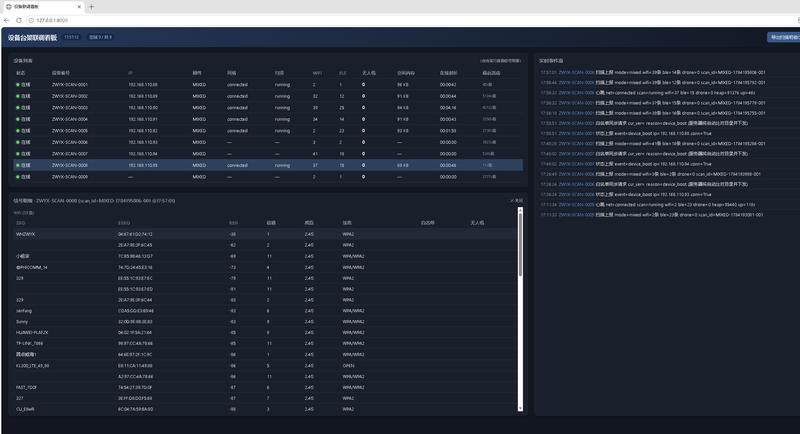Click the BSSID column header in signal table
This screenshot has height=434, width=800.
pyautogui.click(x=124, y=223)
